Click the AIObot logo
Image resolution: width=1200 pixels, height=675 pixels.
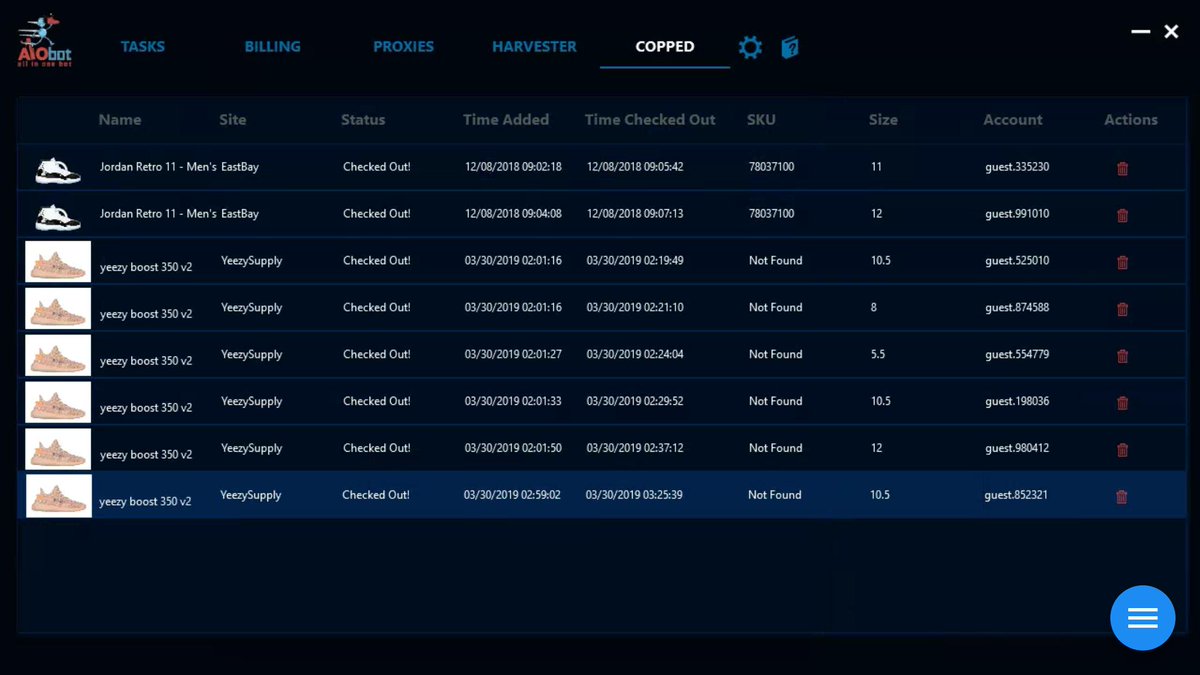(45, 40)
